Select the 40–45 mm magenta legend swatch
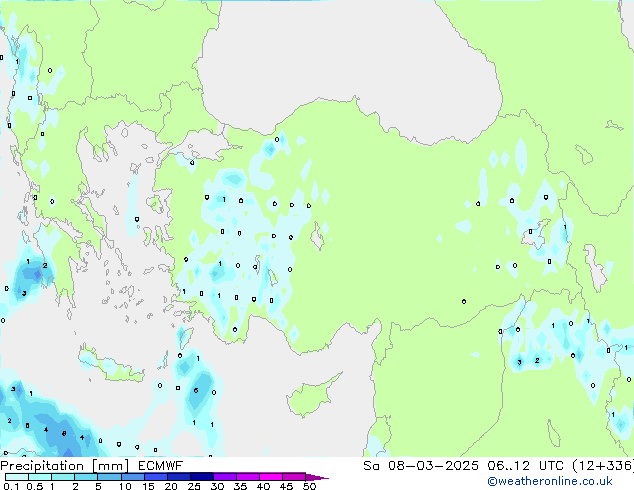 [271, 477]
